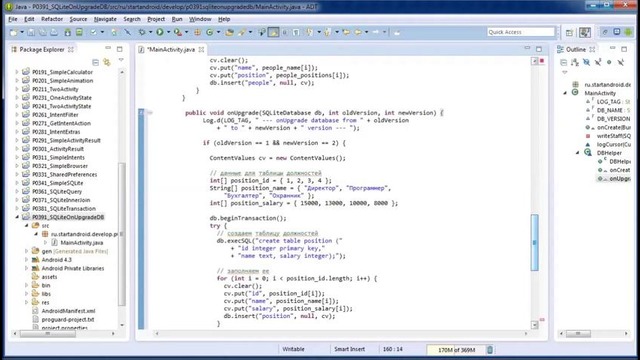Screen dimensions: 640x360
Task: Open the Source menu
Action: [78, 19]
